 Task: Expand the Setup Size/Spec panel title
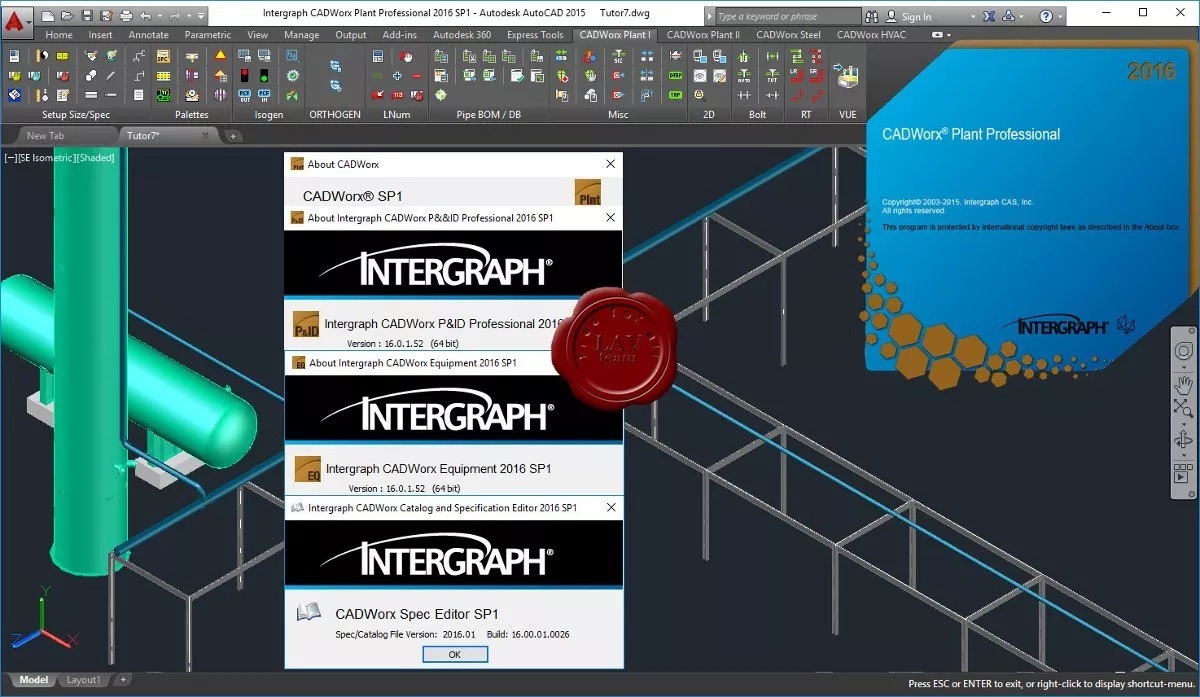coord(76,115)
